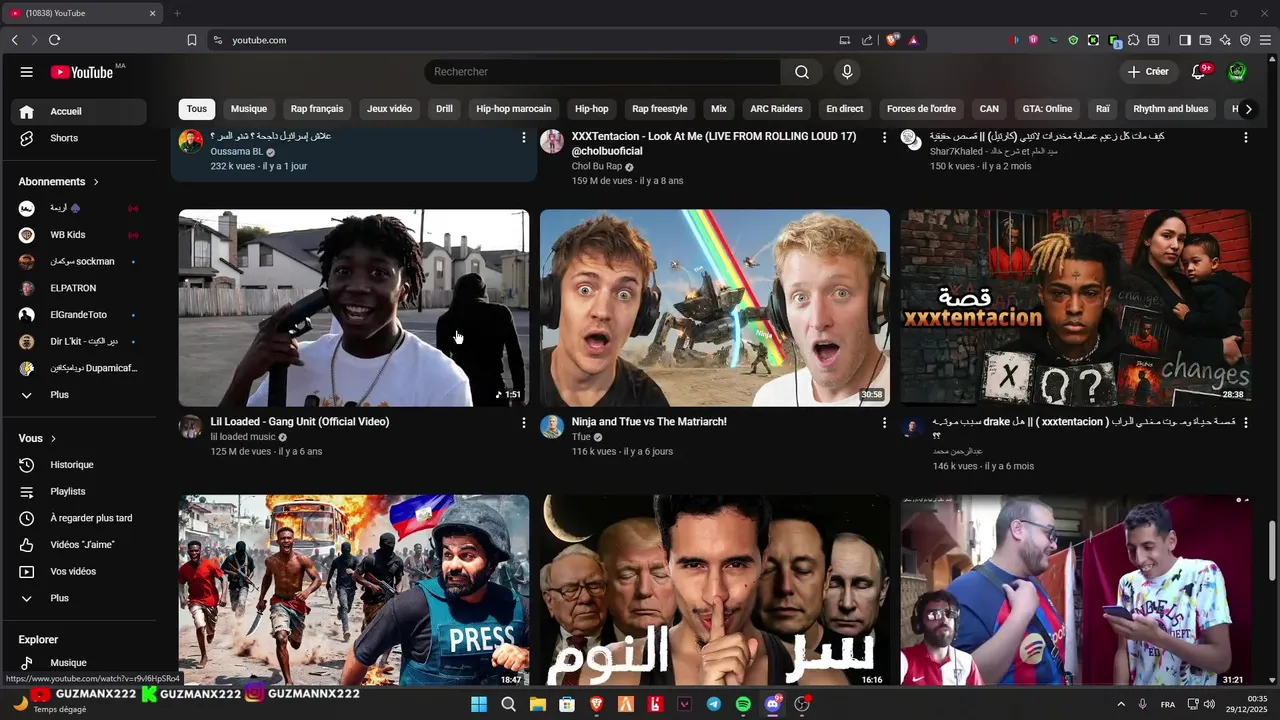The image size is (1280, 720).
Task: Click the Brave Shields lion icon
Action: pyautogui.click(x=892, y=40)
